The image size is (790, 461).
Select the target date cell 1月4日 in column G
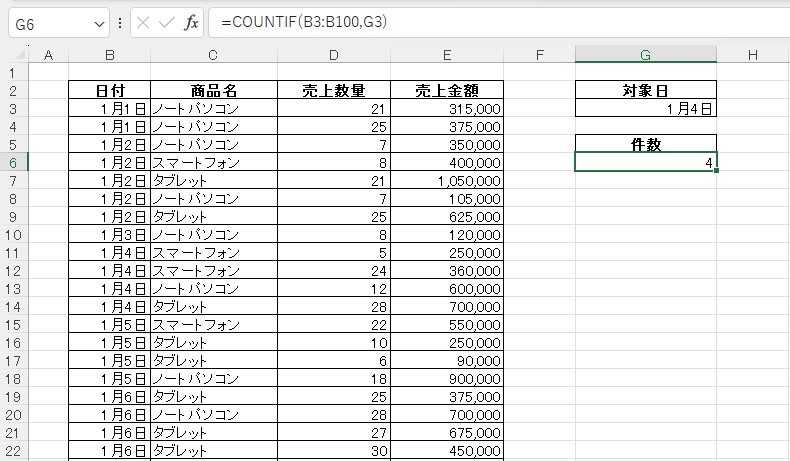click(x=645, y=108)
